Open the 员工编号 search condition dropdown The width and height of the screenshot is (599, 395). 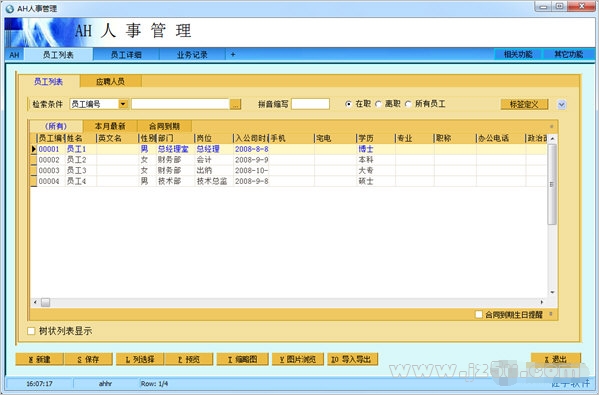pyautogui.click(x=123, y=104)
